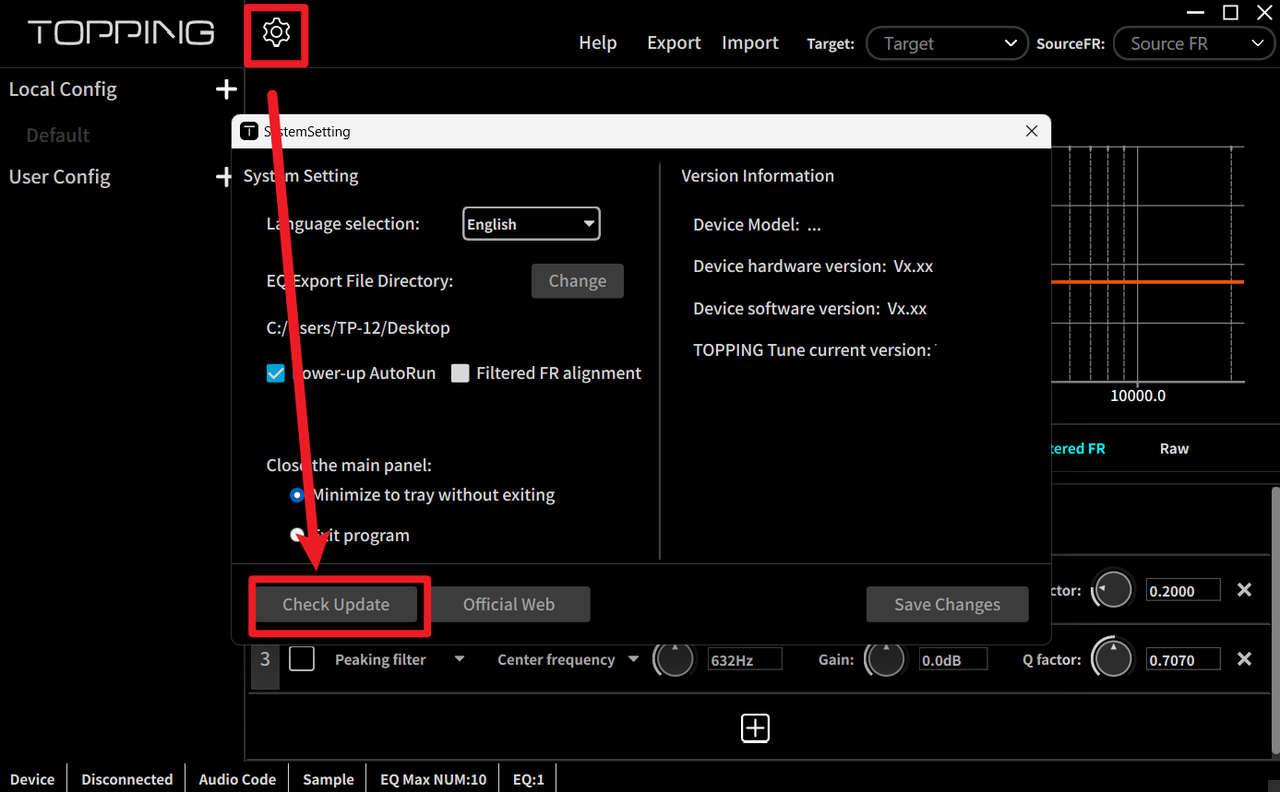The height and width of the screenshot is (792, 1280).
Task: Enable filter 3 checkbox
Action: point(302,659)
